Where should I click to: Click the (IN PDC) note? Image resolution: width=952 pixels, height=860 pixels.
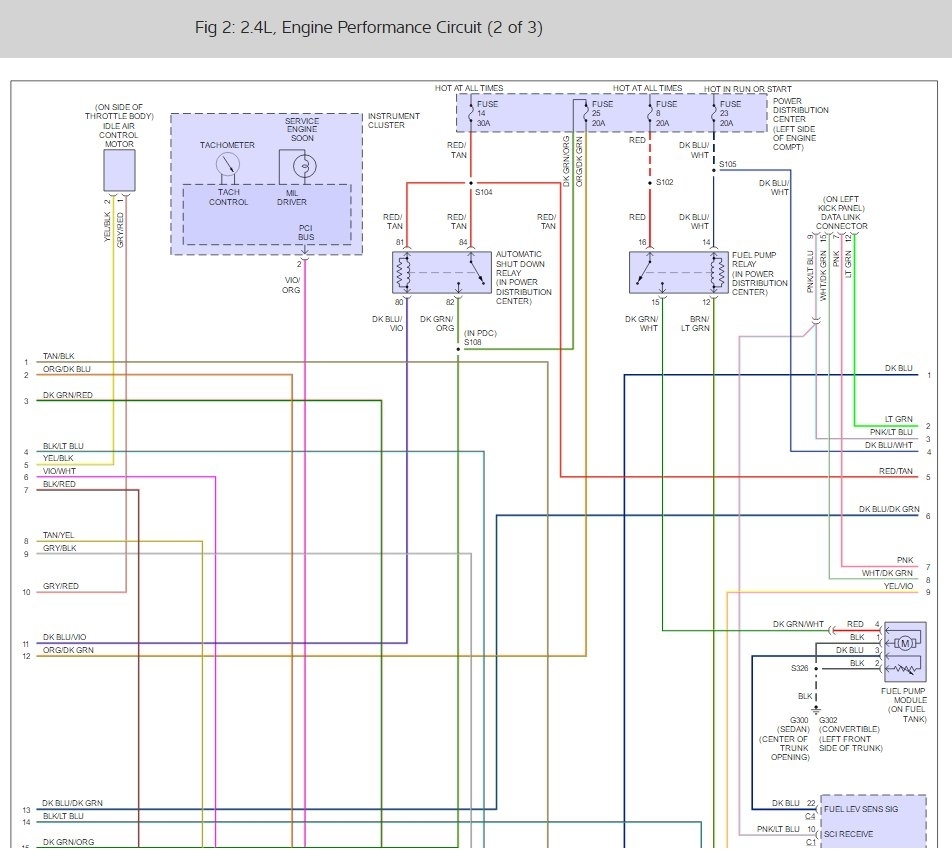pyautogui.click(x=480, y=333)
